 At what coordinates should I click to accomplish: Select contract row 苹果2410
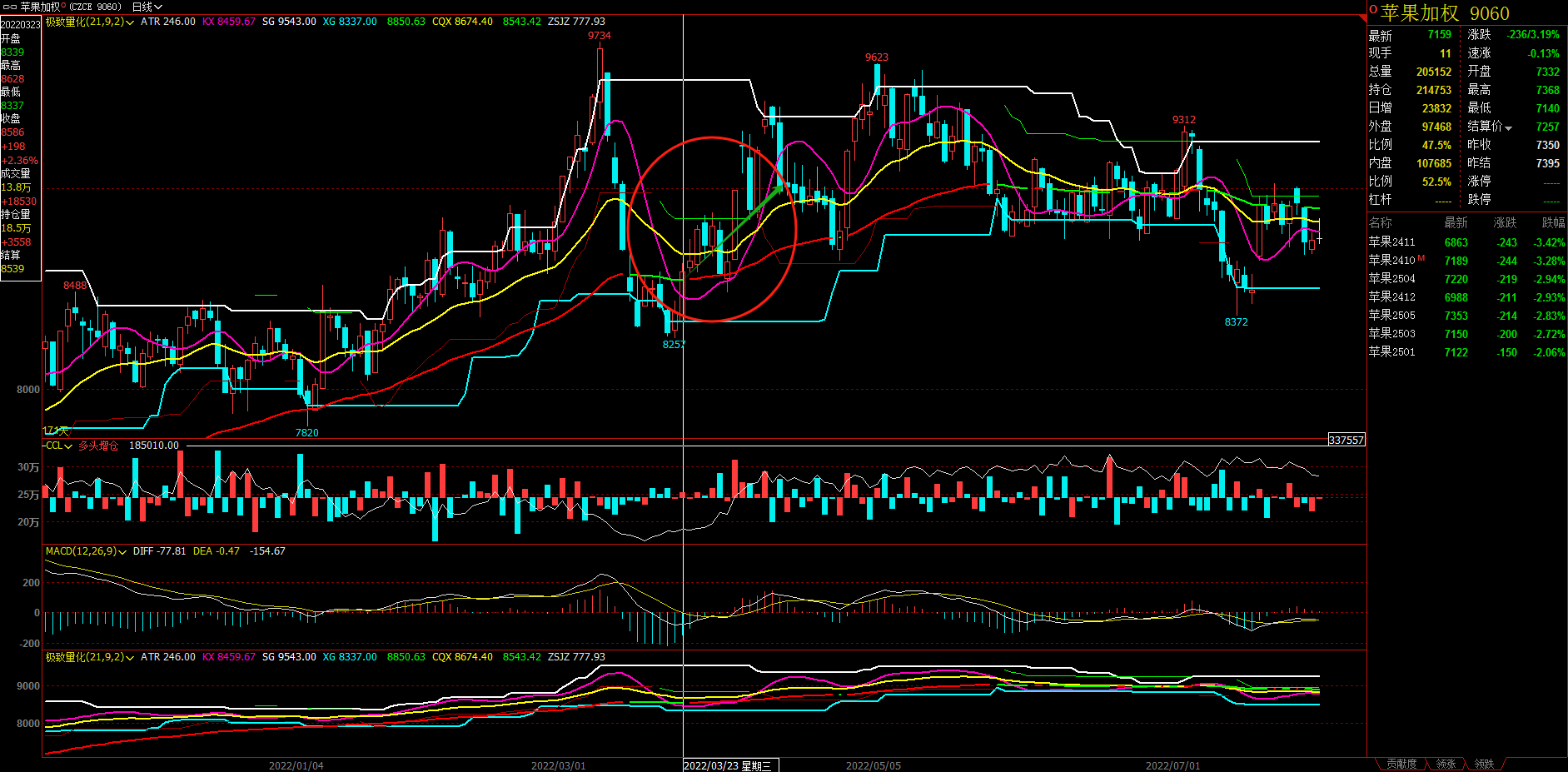point(1466,261)
